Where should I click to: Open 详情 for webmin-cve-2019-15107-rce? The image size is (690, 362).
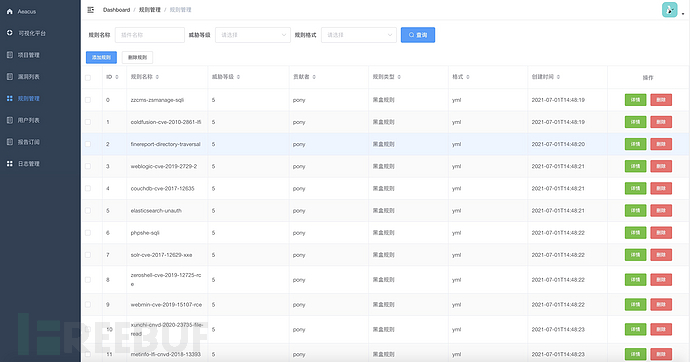point(635,304)
